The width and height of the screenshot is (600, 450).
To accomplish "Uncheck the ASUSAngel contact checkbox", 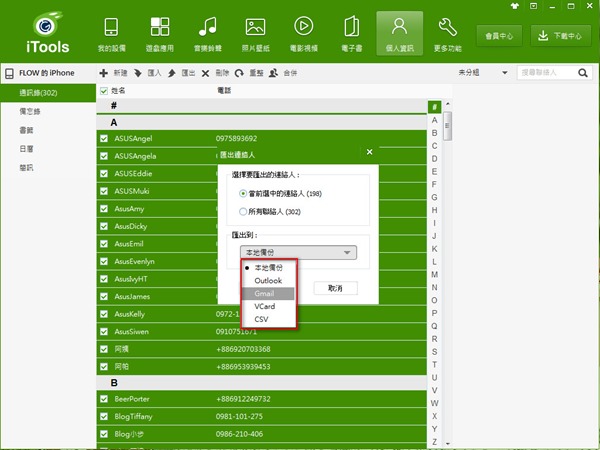I will pyautogui.click(x=104, y=138).
